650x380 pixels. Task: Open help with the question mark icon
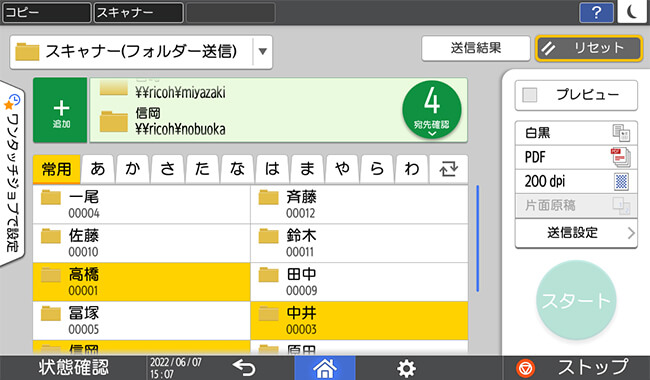click(596, 12)
